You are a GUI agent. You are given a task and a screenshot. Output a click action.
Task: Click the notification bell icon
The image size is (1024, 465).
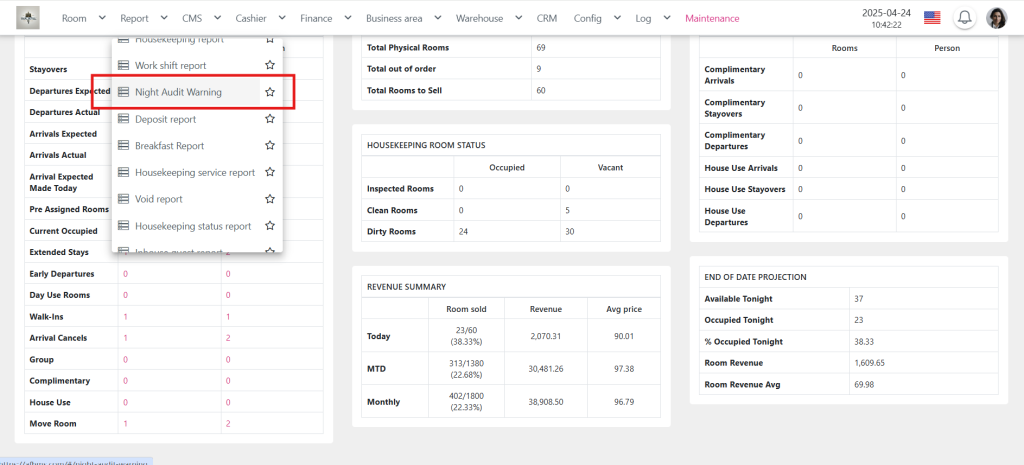pos(965,18)
